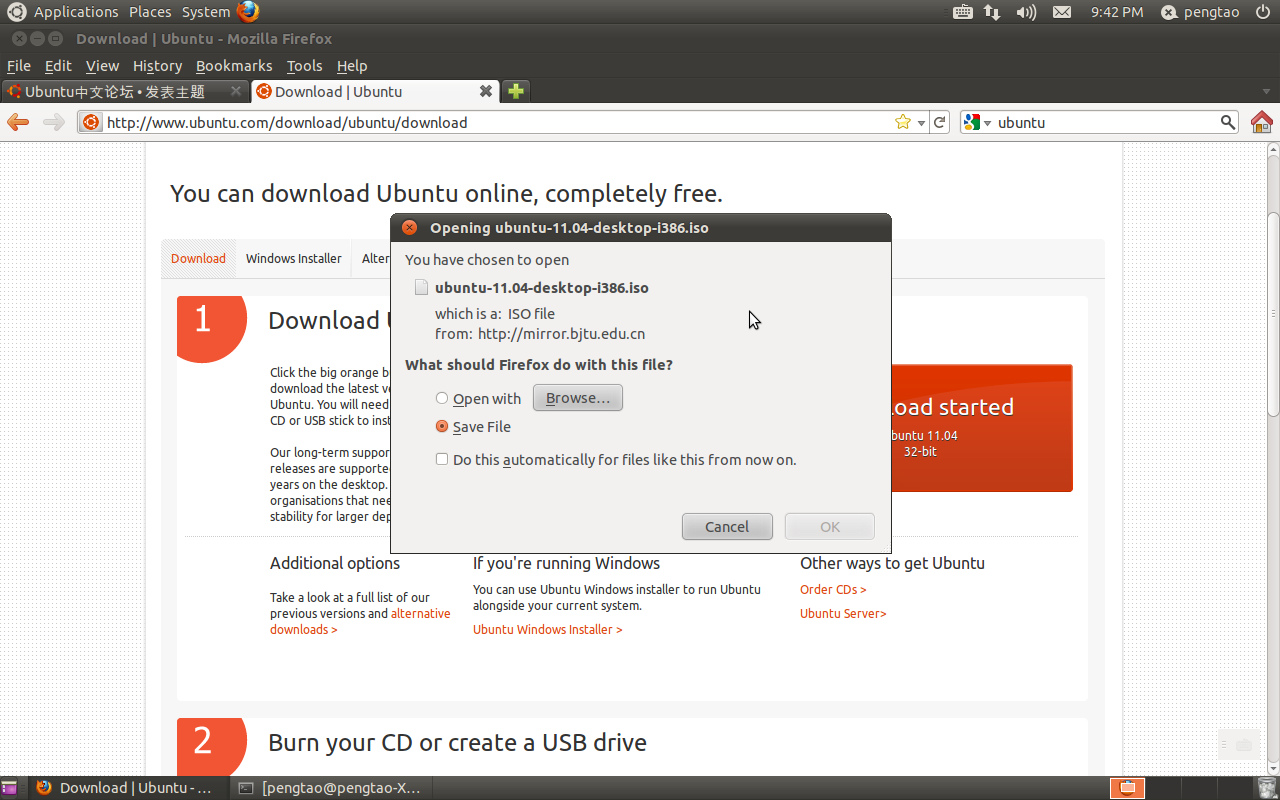Open the Help menu
Viewport: 1280px width, 800px height.
click(352, 66)
